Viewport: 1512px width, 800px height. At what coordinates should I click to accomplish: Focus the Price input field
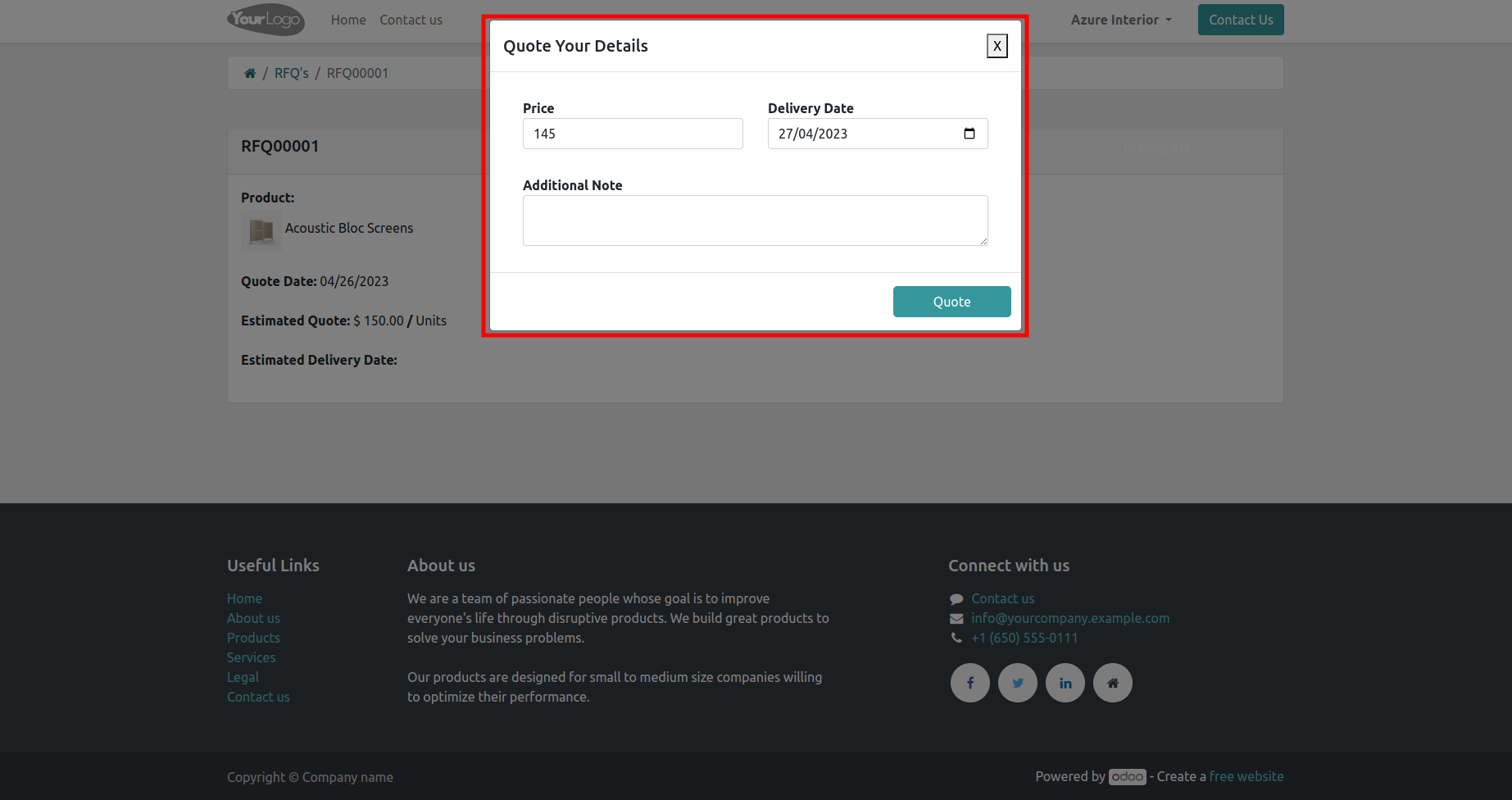click(633, 134)
